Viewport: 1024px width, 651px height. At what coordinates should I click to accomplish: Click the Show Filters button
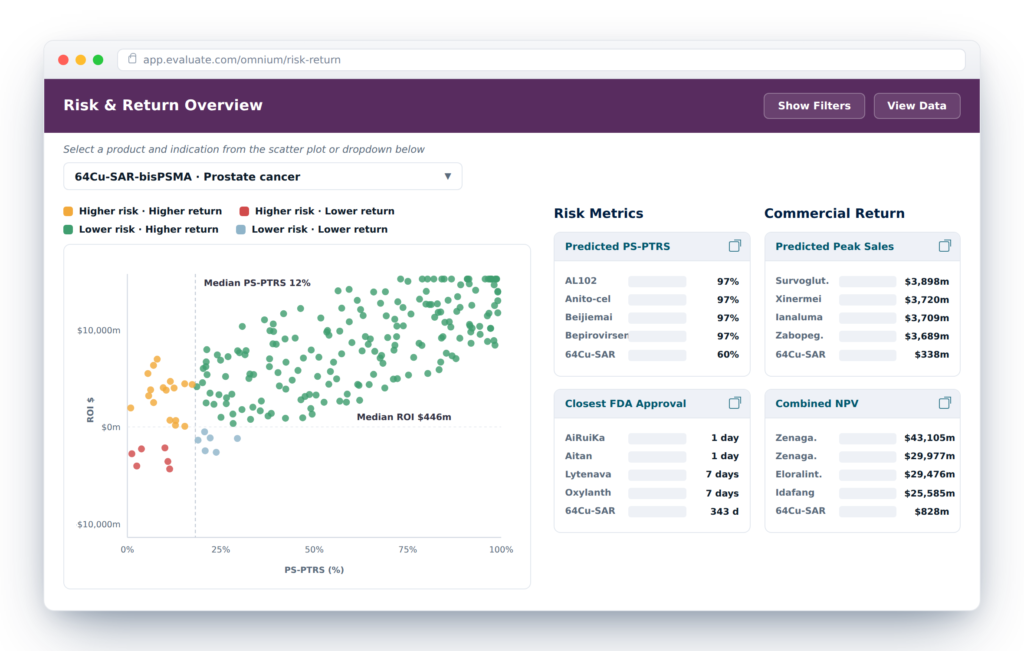814,106
